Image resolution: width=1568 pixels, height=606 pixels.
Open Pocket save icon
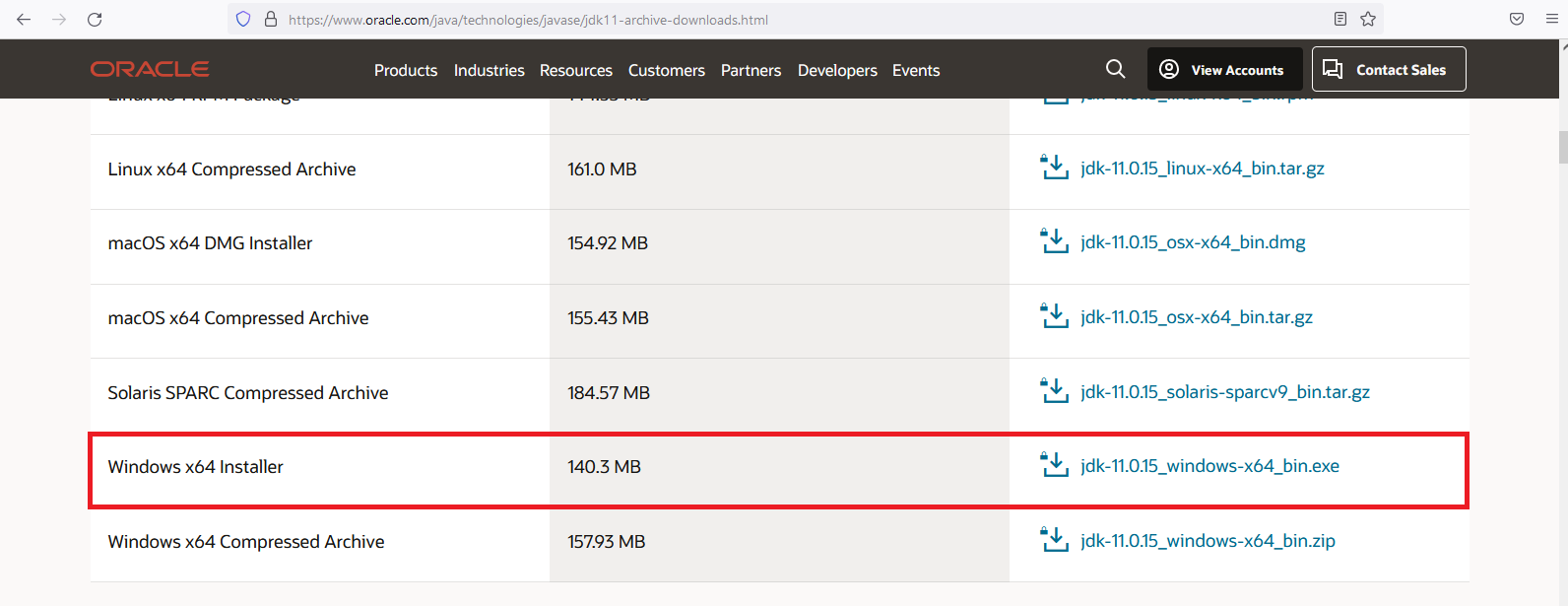1517,20
